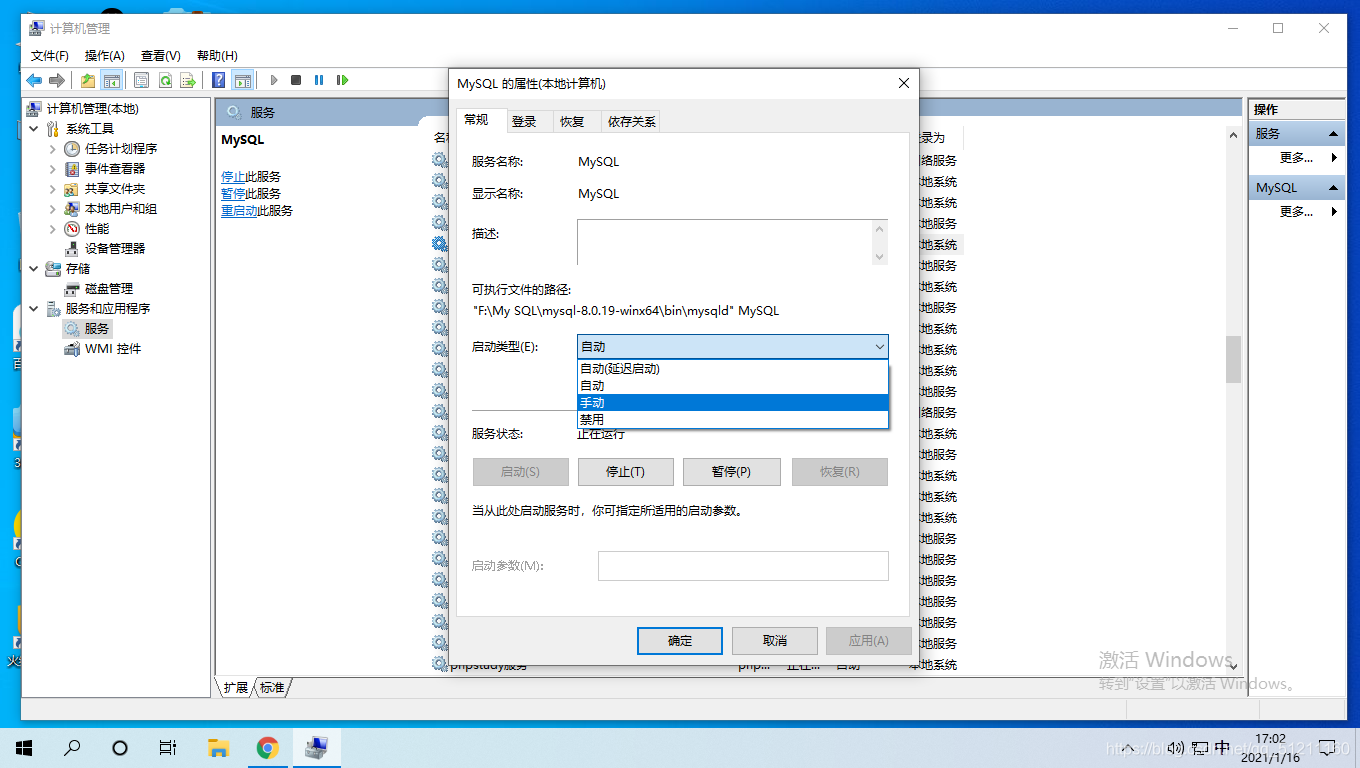Image resolution: width=1360 pixels, height=768 pixels.
Task: Go back with the toolbar back arrow
Action: (34, 80)
